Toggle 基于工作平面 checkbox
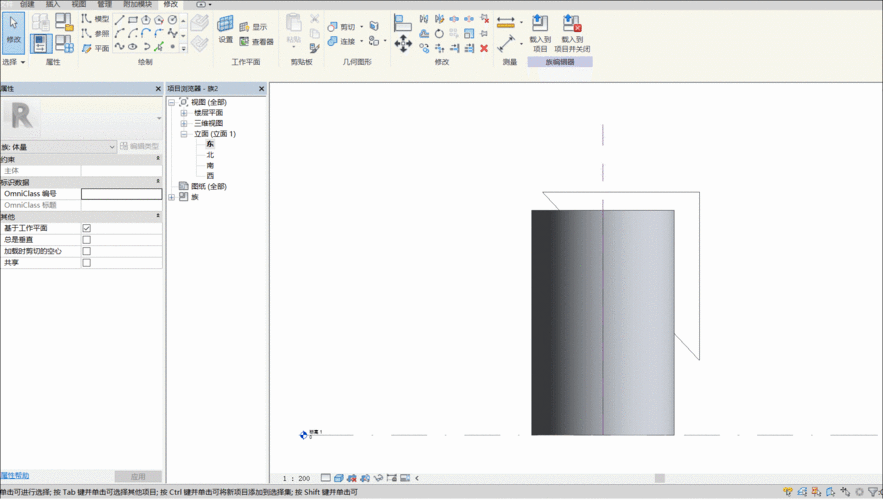The image size is (883, 500). pos(87,228)
